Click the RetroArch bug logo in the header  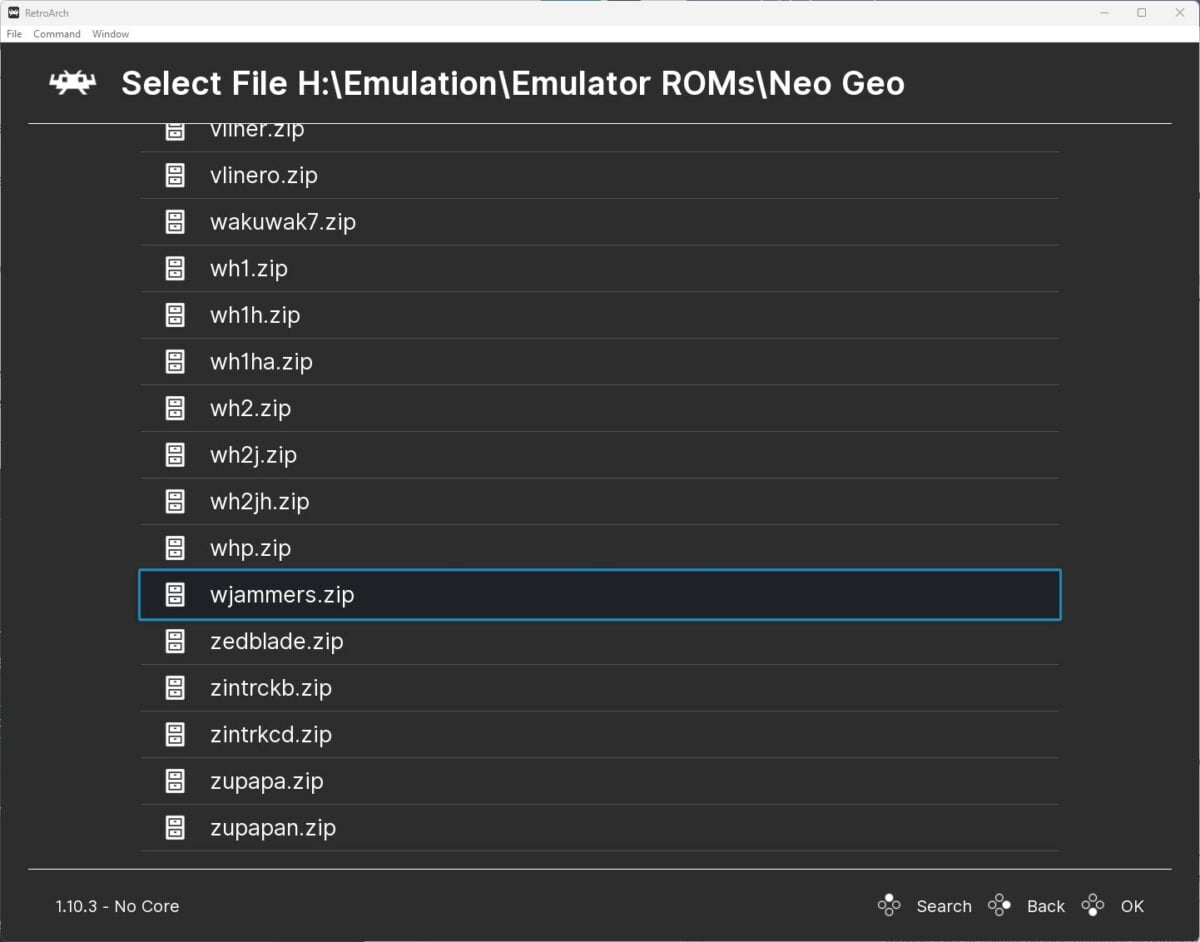coord(71,83)
